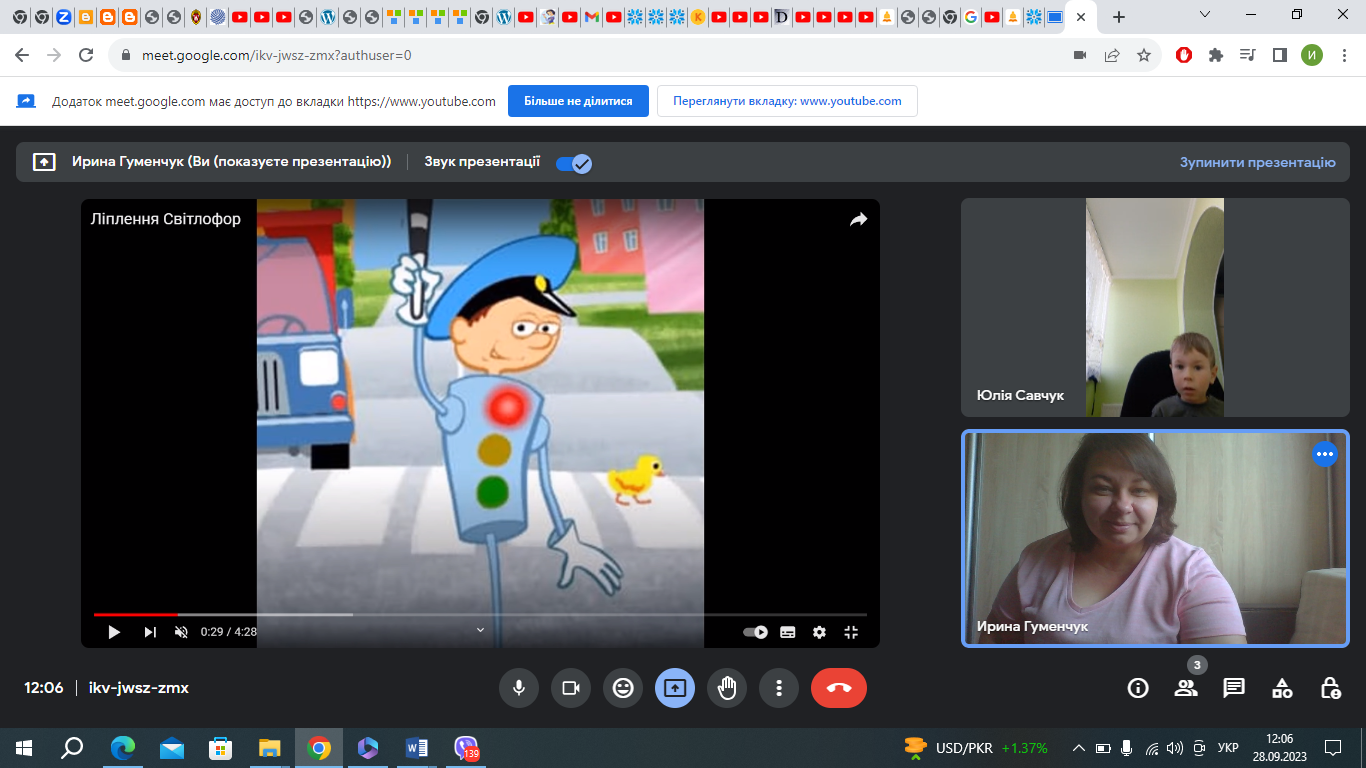Open the emoji reactions button

[x=623, y=688]
